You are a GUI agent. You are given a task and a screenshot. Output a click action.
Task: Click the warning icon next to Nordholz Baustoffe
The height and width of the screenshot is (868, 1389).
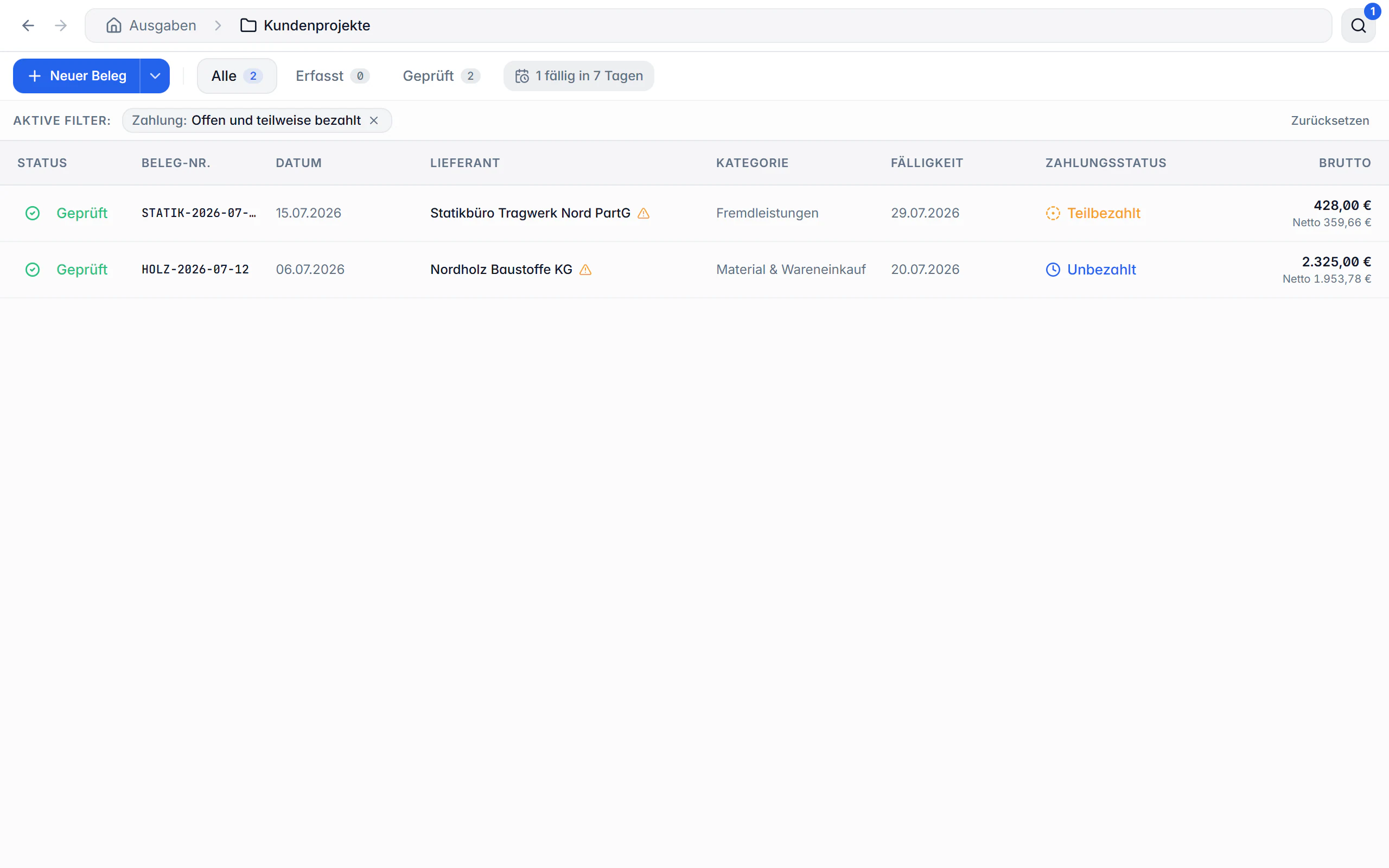coord(585,269)
